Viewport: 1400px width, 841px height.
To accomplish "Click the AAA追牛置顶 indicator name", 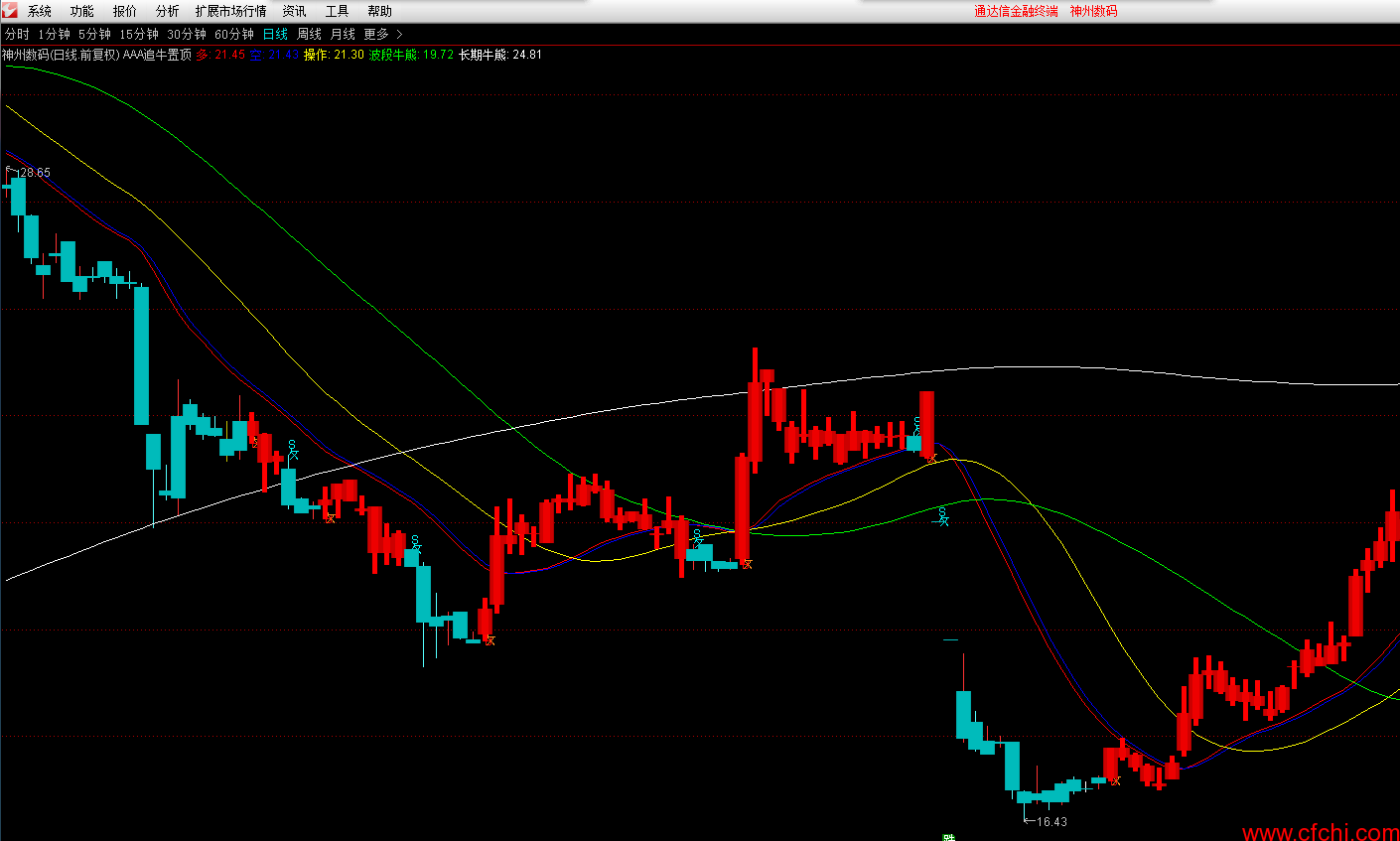I will pos(157,55).
